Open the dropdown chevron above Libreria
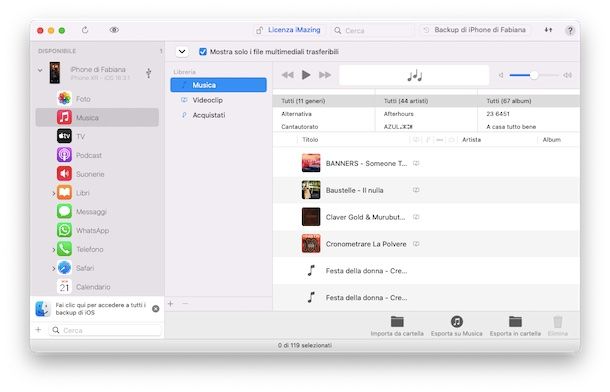 pyautogui.click(x=182, y=51)
